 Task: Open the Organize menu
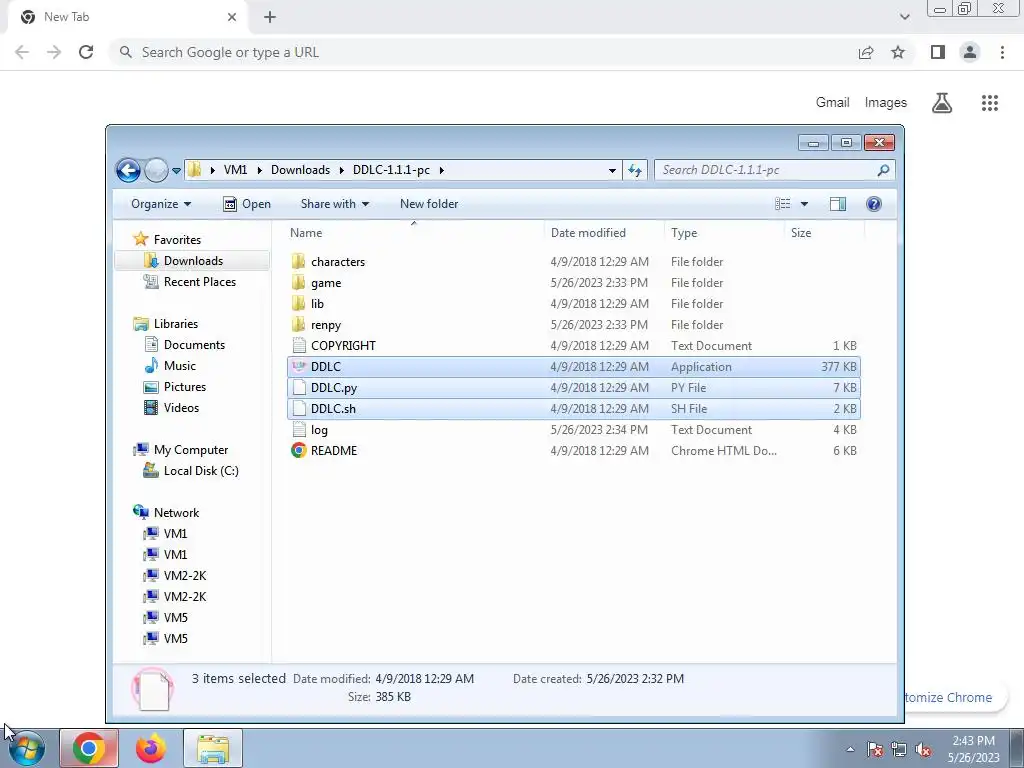click(x=161, y=204)
